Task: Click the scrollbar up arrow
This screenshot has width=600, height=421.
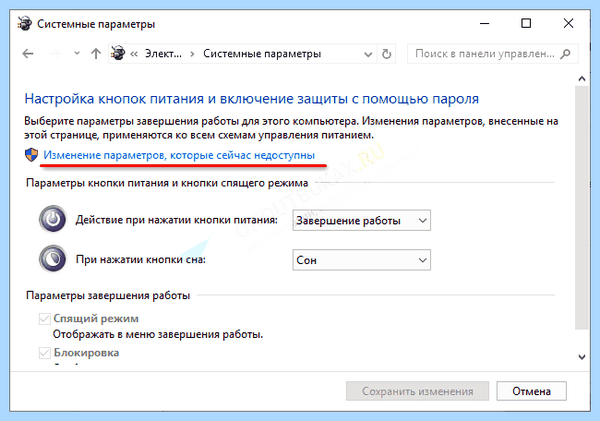Action: pos(582,79)
